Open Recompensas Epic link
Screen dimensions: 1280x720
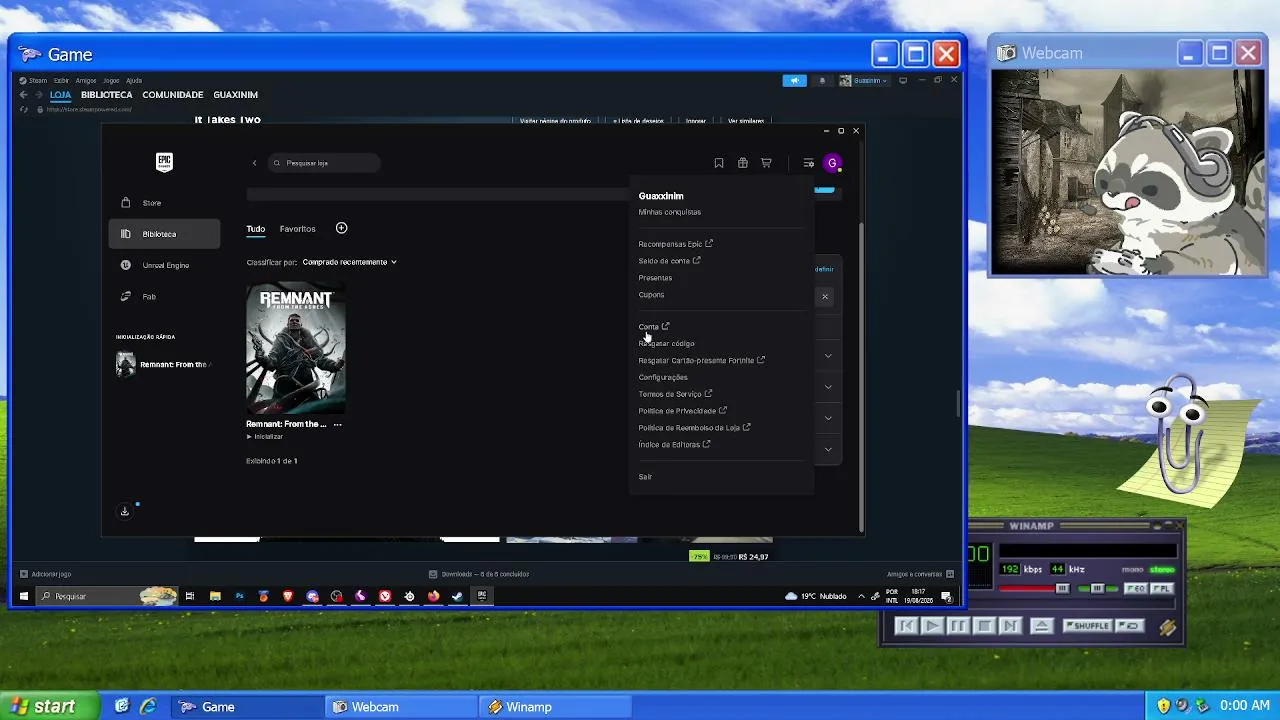pos(676,244)
